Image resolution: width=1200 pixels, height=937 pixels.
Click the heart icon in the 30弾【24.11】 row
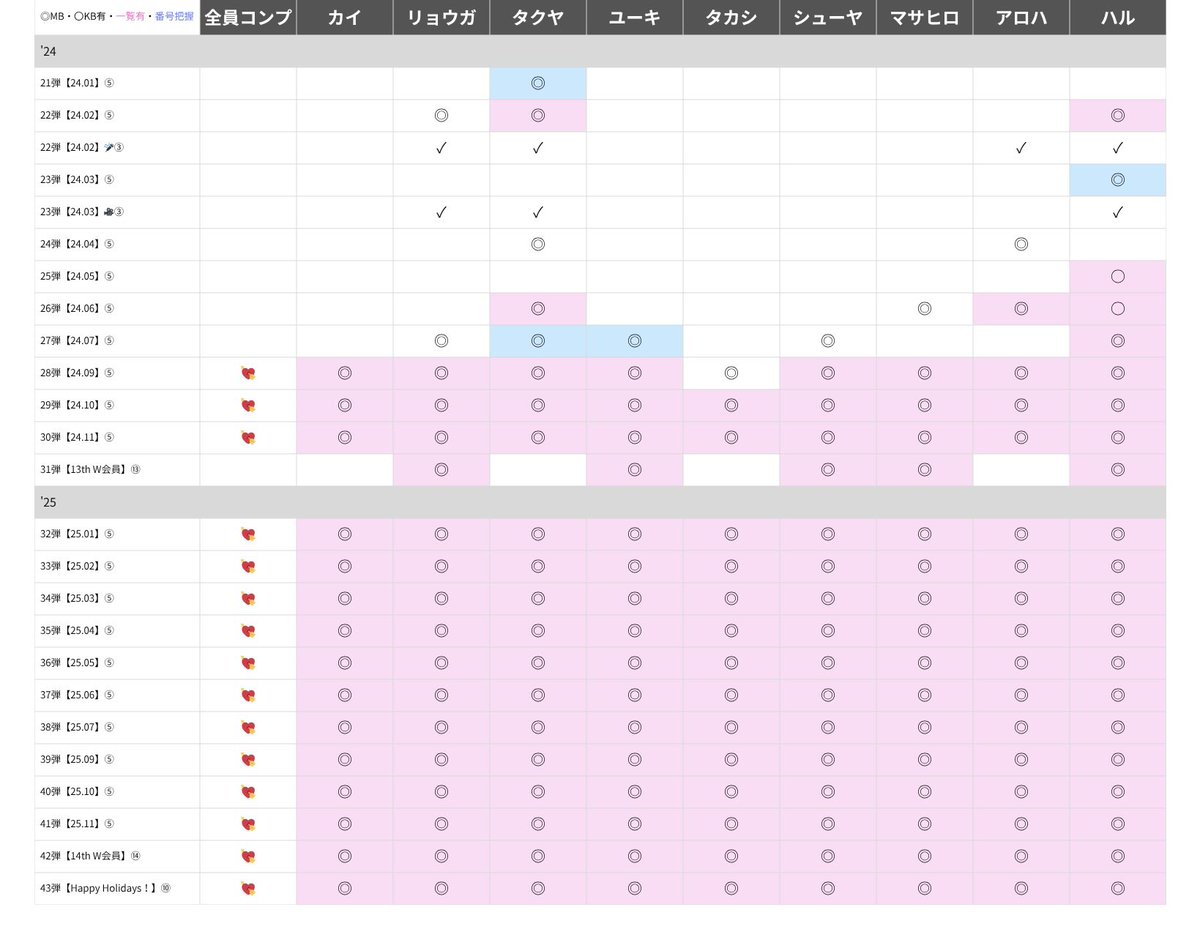tap(249, 437)
